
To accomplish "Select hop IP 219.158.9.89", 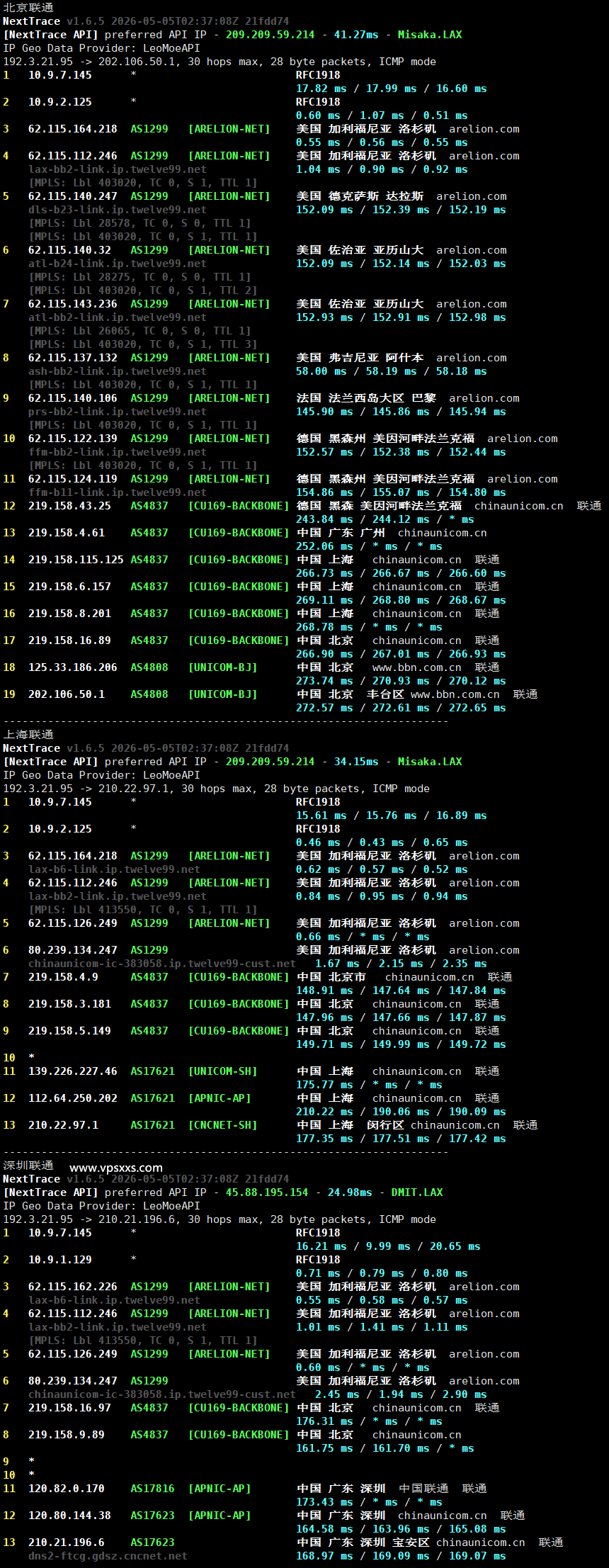I will (x=67, y=1434).
